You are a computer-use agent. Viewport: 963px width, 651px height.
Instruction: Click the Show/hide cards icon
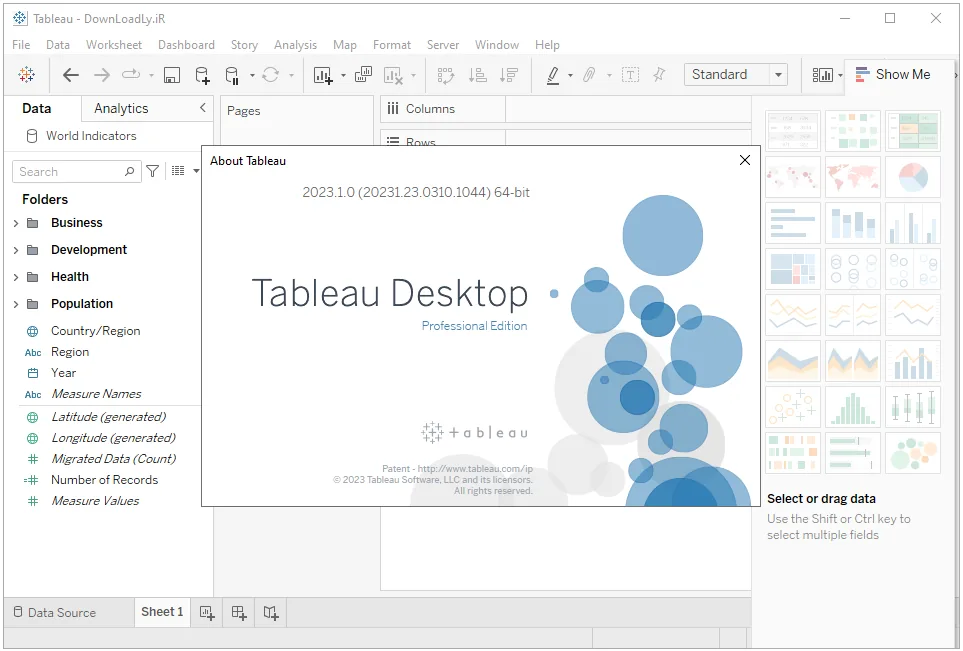822,75
